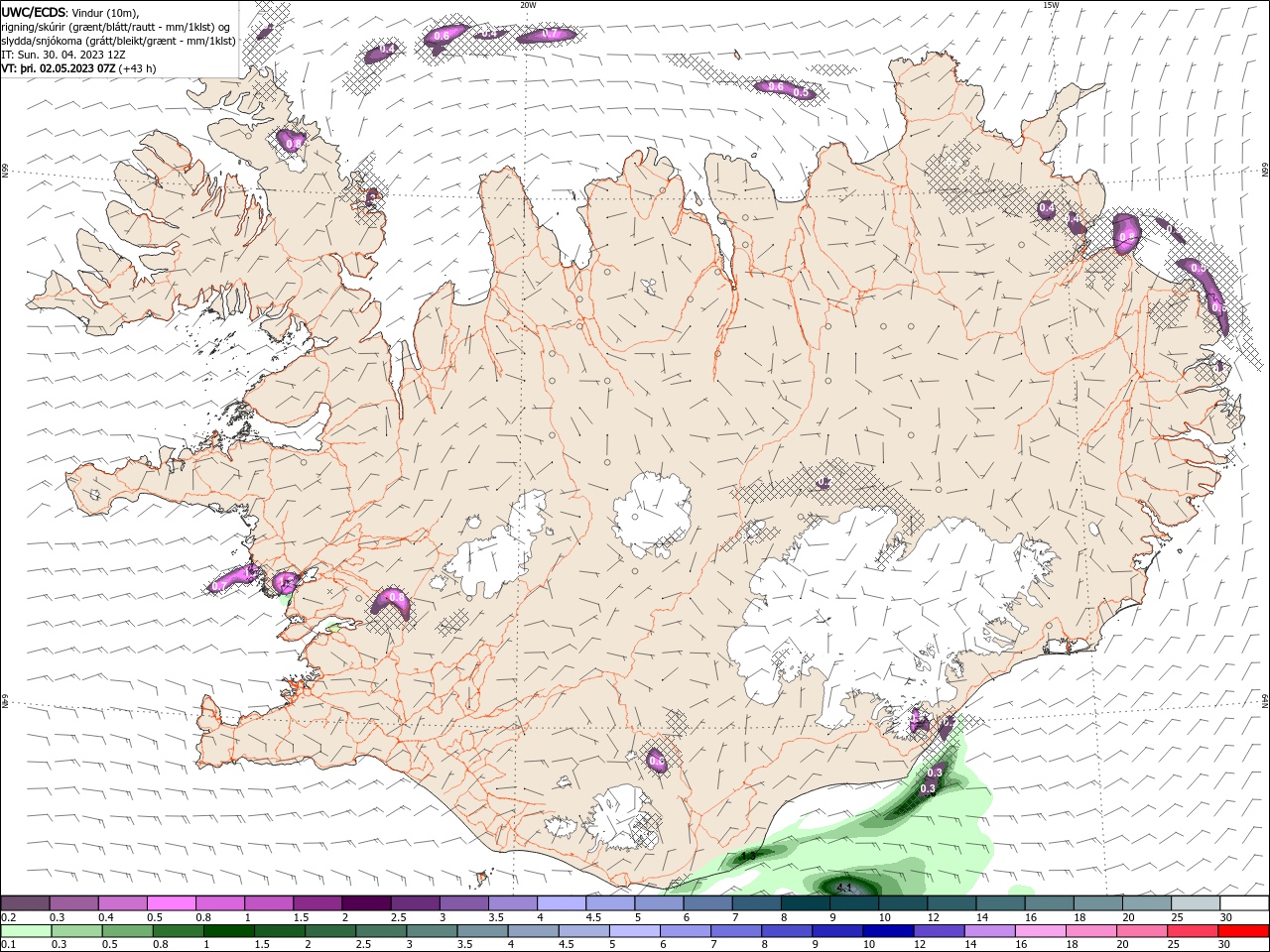The width and height of the screenshot is (1270, 952).
Task: Pick the violet 12 rain legend swatch
Action: (x=939, y=931)
